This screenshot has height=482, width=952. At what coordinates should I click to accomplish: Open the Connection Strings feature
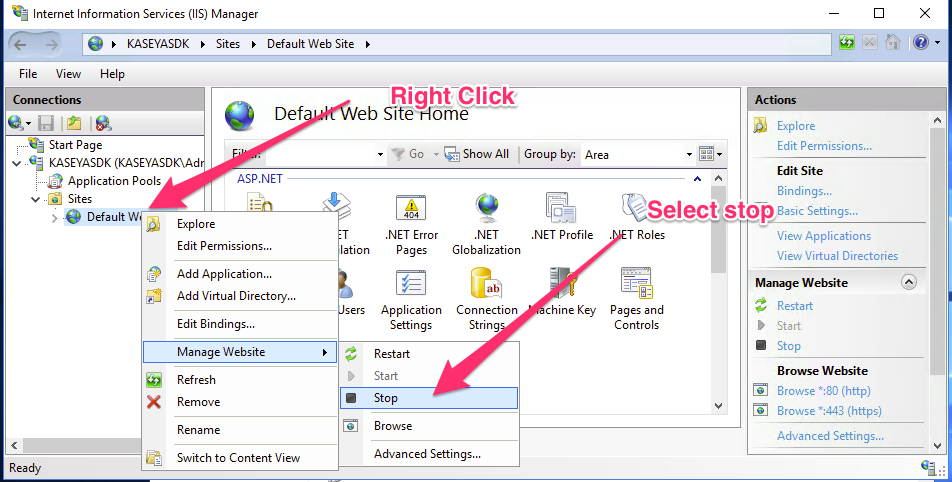pyautogui.click(x=486, y=300)
